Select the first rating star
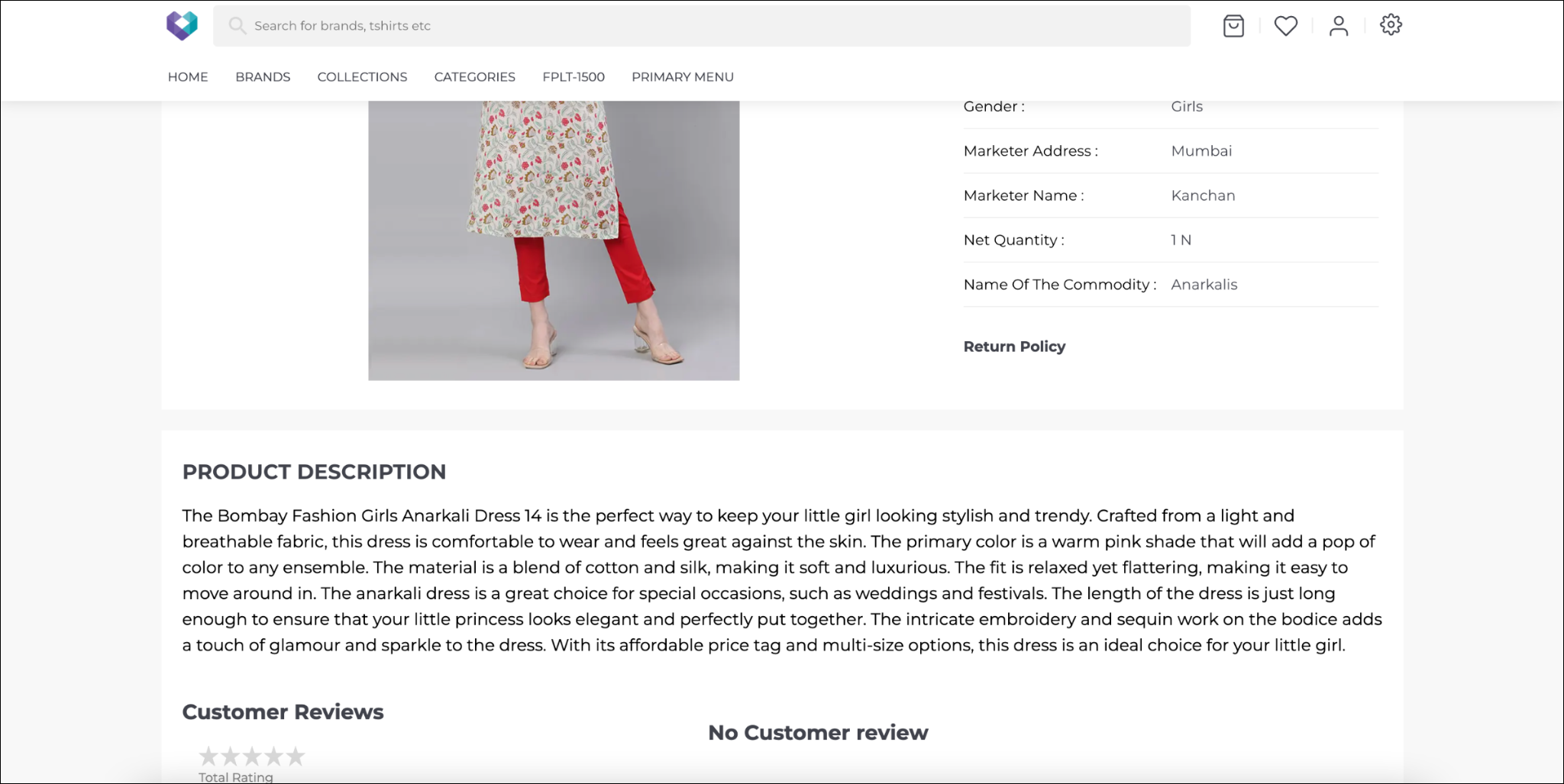Screen dimensions: 1564x784 pyautogui.click(x=208, y=757)
